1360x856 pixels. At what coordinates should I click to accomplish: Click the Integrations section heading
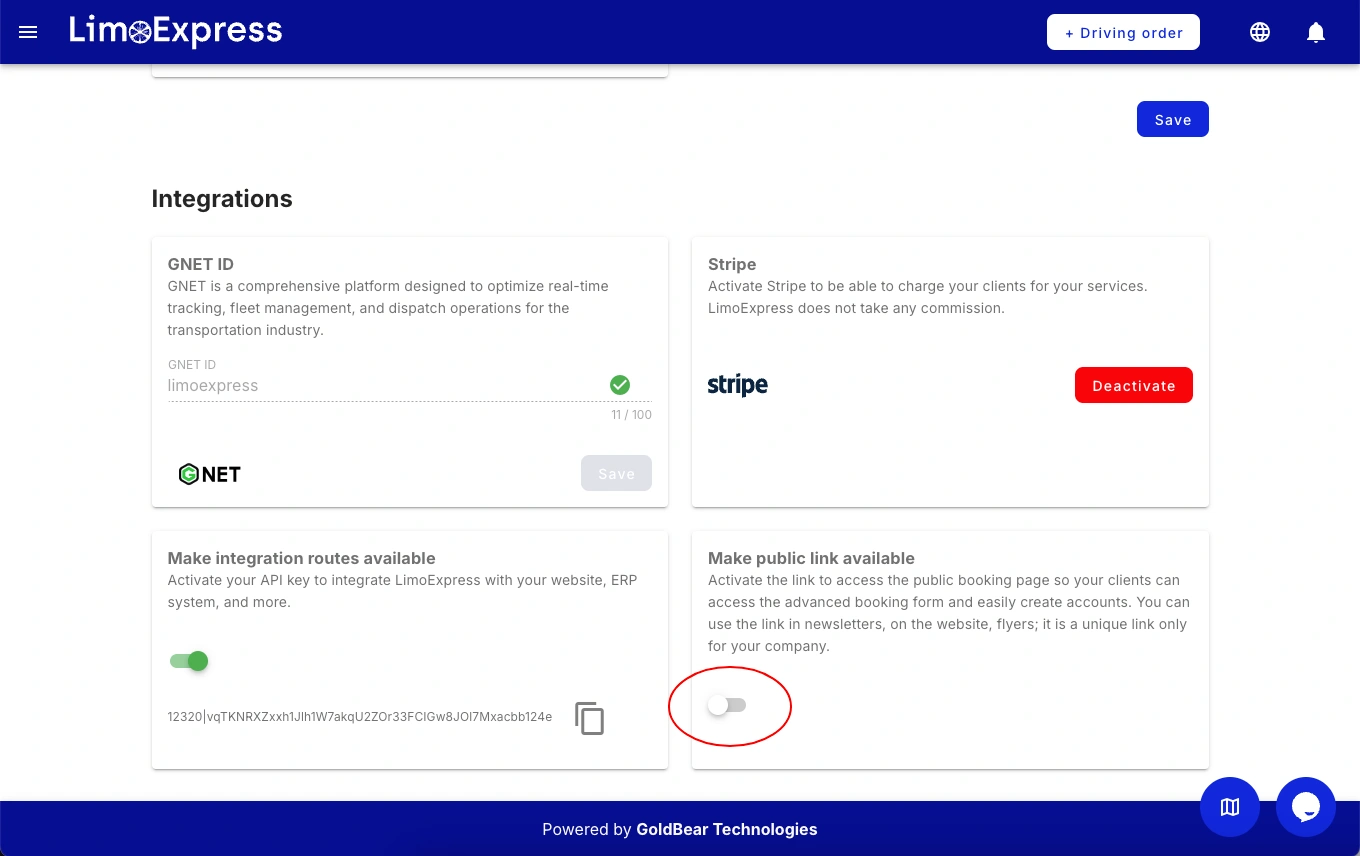pyautogui.click(x=222, y=199)
